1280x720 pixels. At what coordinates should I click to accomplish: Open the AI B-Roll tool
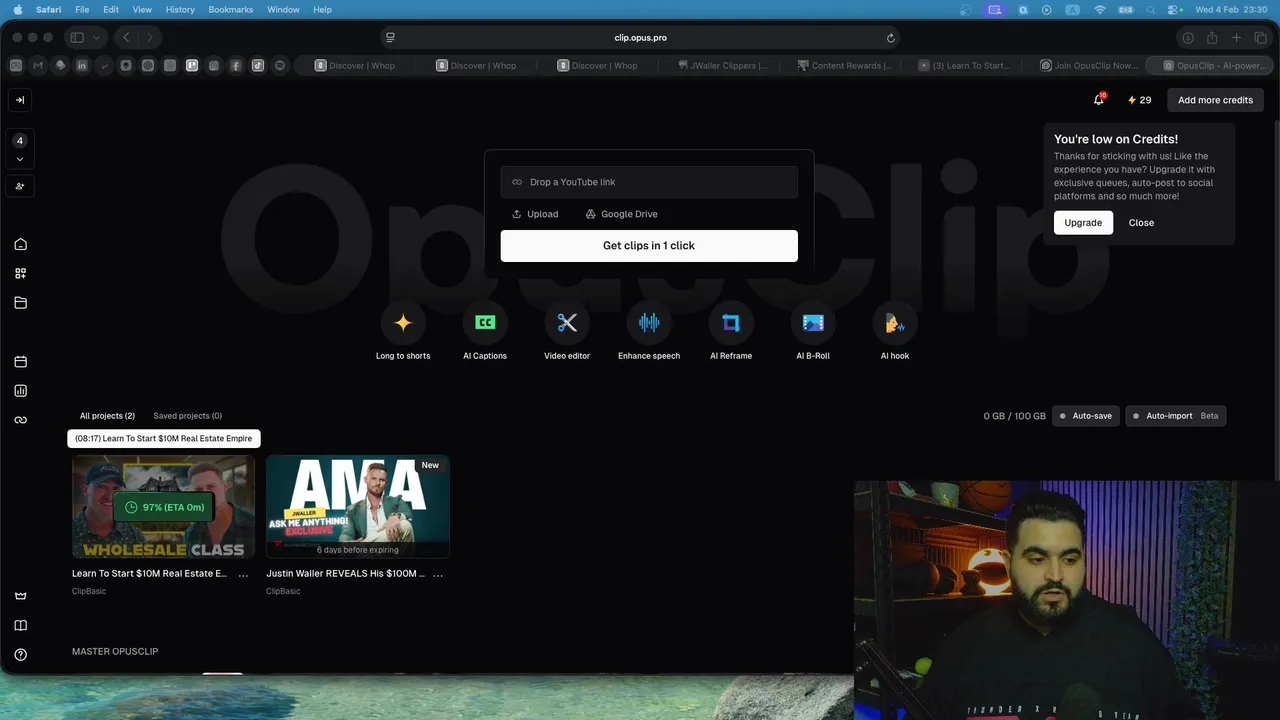(x=813, y=323)
